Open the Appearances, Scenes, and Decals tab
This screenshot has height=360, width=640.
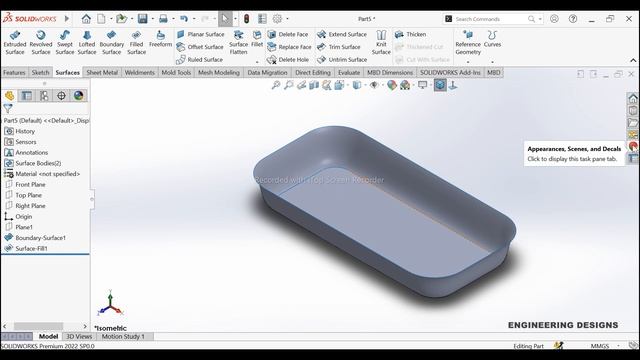633,146
